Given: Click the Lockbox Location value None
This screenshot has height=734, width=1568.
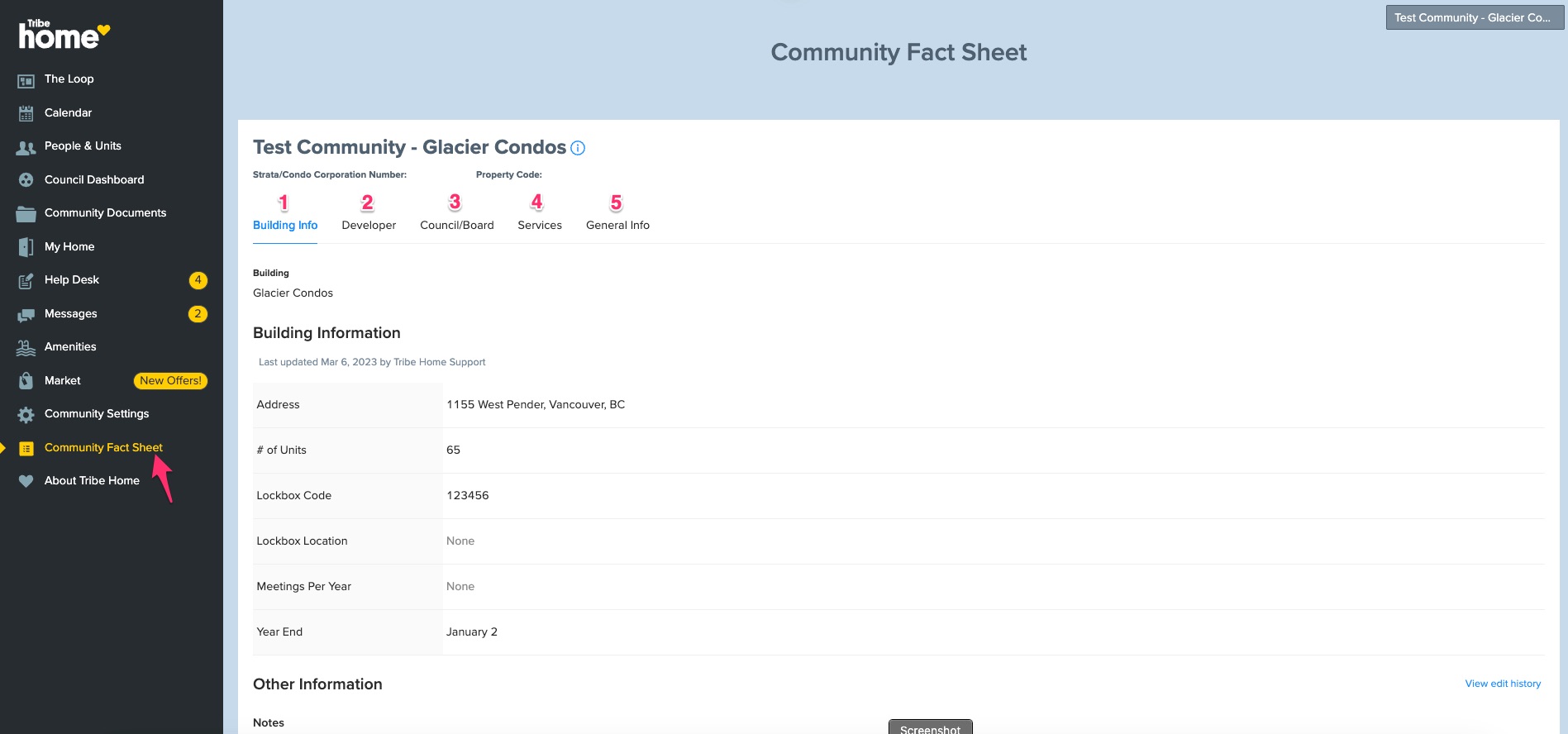Looking at the screenshot, I should coord(460,541).
